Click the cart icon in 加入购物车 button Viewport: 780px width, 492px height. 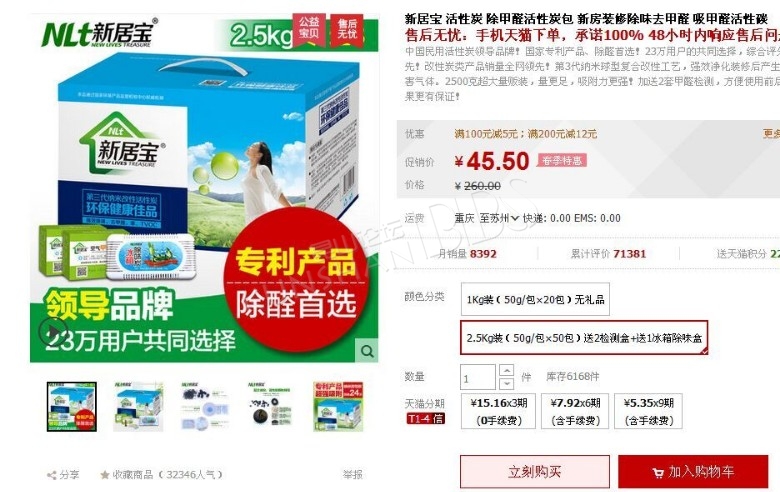click(658, 472)
